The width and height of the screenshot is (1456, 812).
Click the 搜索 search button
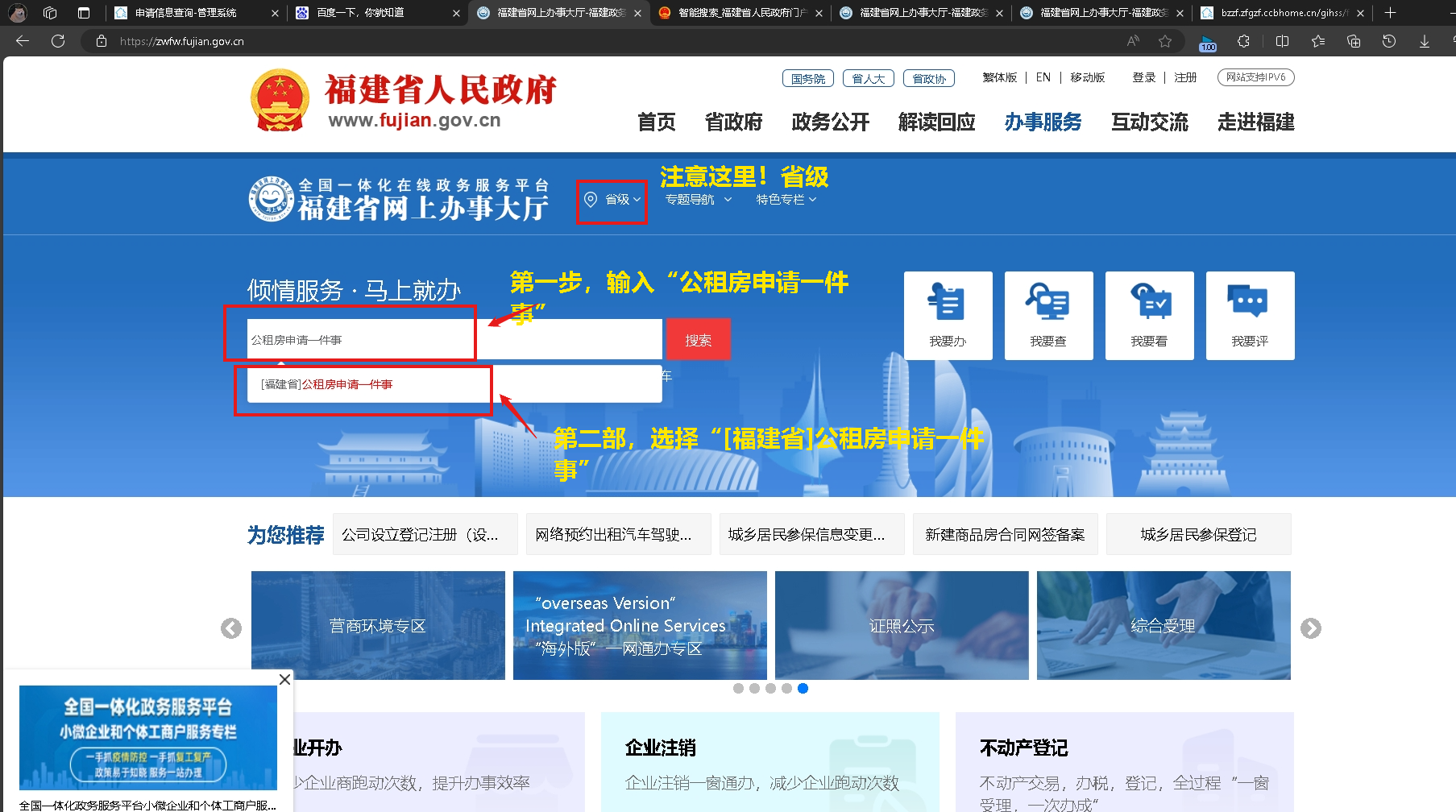[x=698, y=338]
